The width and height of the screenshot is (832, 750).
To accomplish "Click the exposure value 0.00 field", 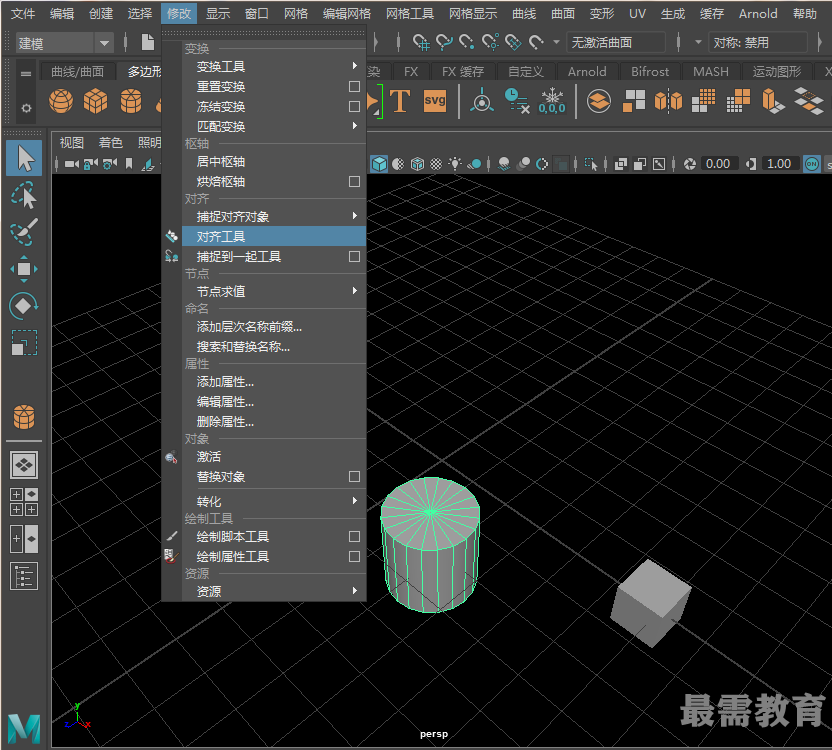I will pyautogui.click(x=718, y=164).
